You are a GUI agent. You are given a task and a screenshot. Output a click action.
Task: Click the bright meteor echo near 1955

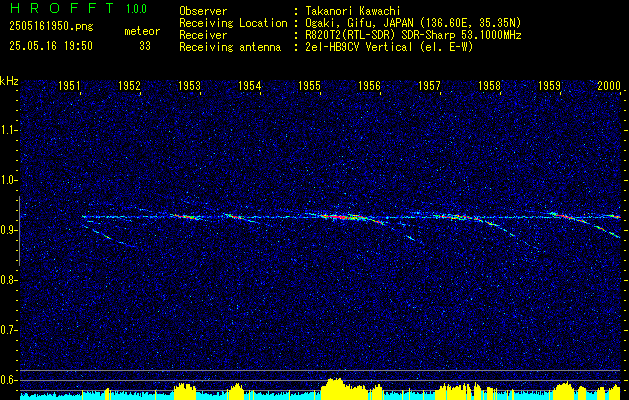coord(343,217)
